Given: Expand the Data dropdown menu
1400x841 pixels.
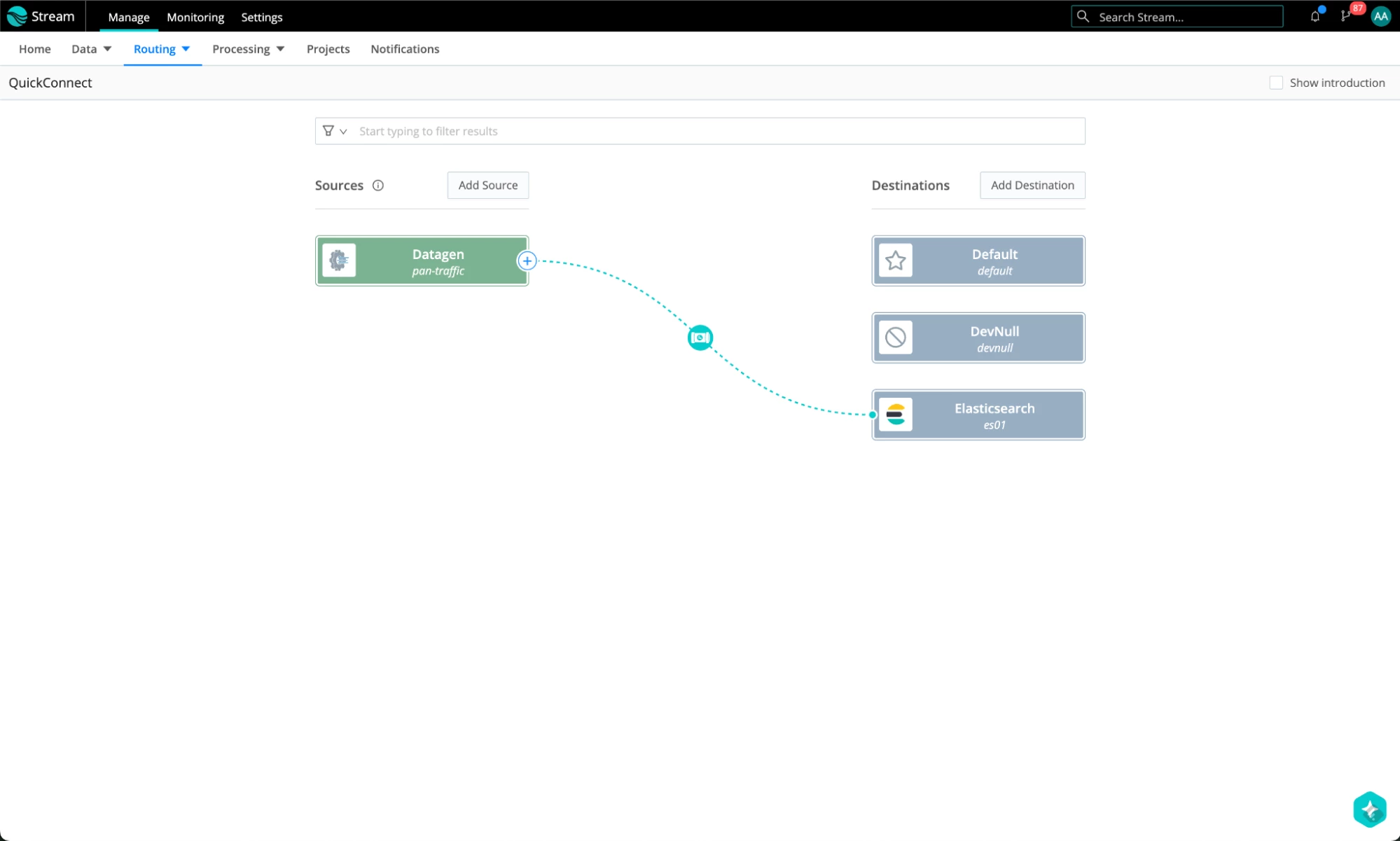Looking at the screenshot, I should click(x=91, y=49).
